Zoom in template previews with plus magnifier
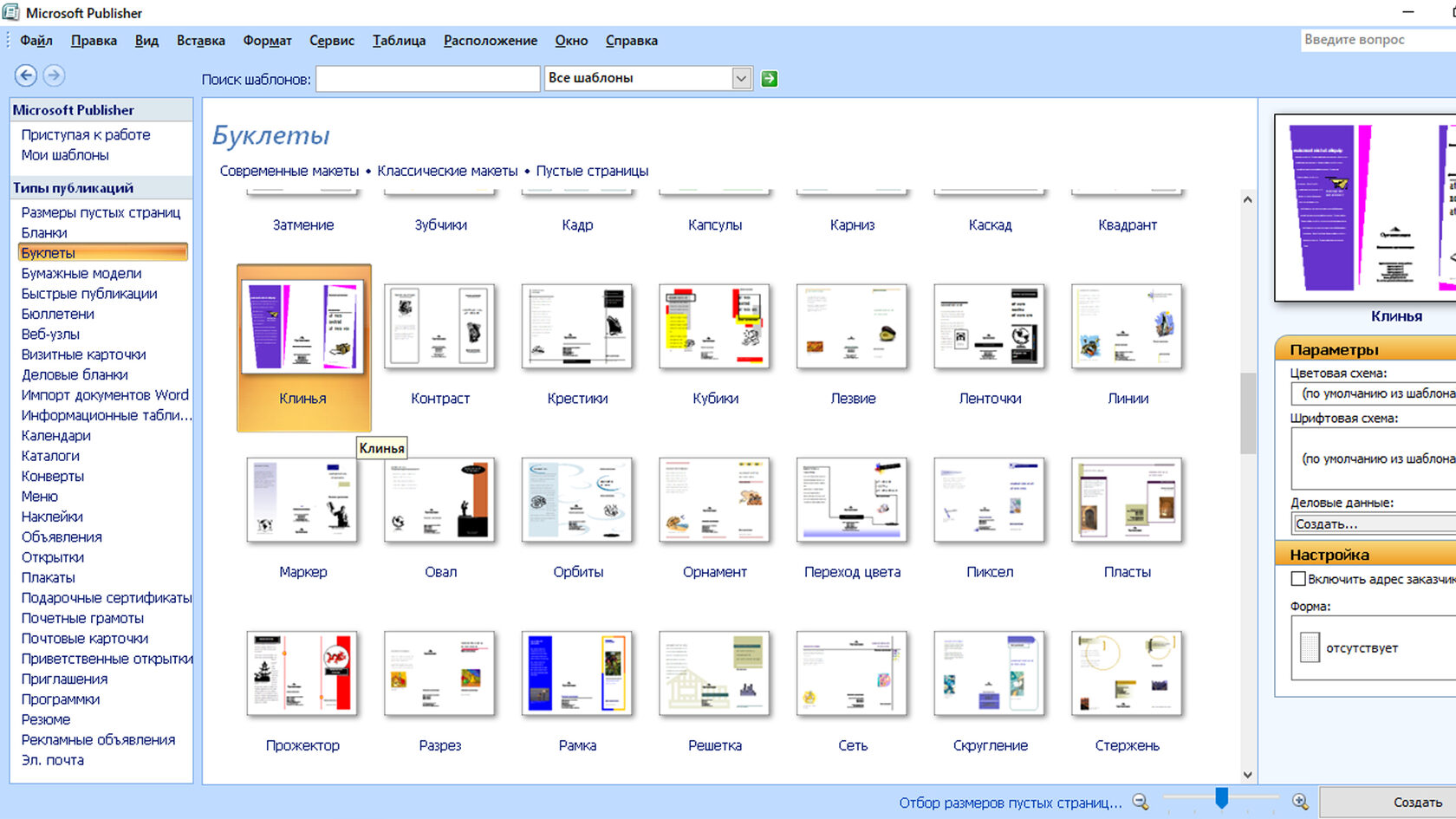1456x819 pixels. [x=1300, y=802]
